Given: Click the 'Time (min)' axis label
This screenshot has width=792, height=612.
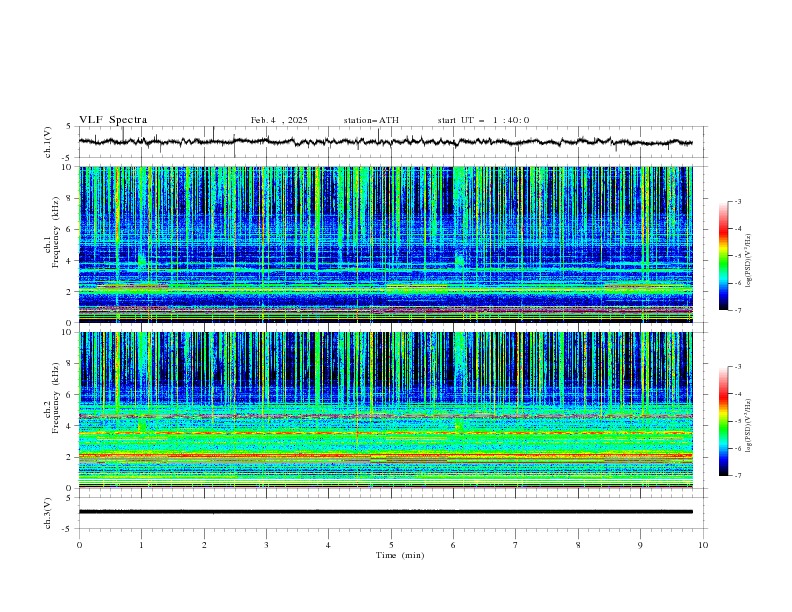Looking at the screenshot, I should (x=400, y=555).
